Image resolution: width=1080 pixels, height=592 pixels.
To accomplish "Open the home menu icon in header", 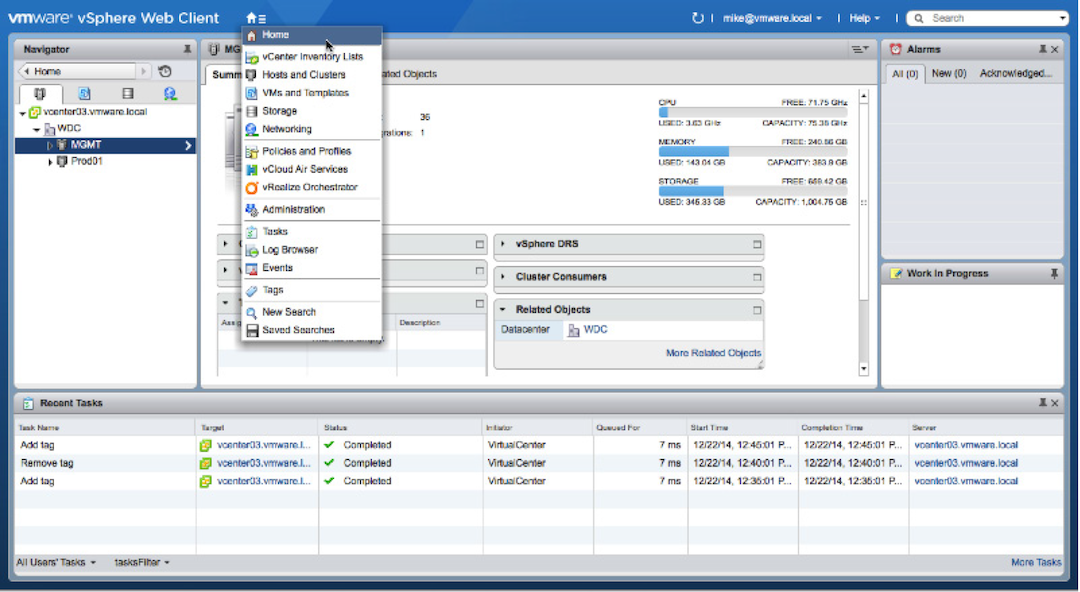I will tap(256, 19).
